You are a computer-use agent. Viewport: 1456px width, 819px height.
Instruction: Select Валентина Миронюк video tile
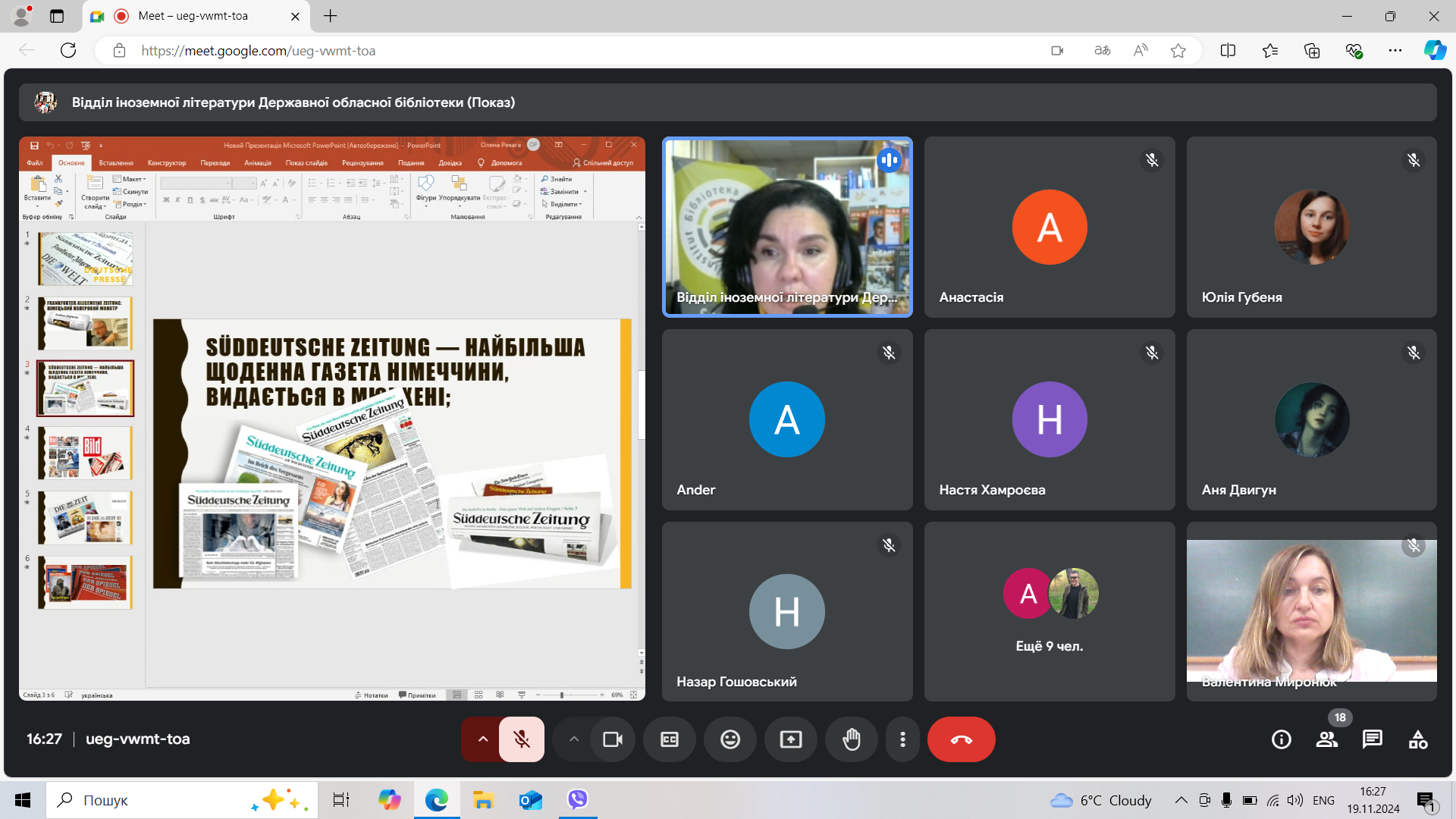pos(1312,611)
